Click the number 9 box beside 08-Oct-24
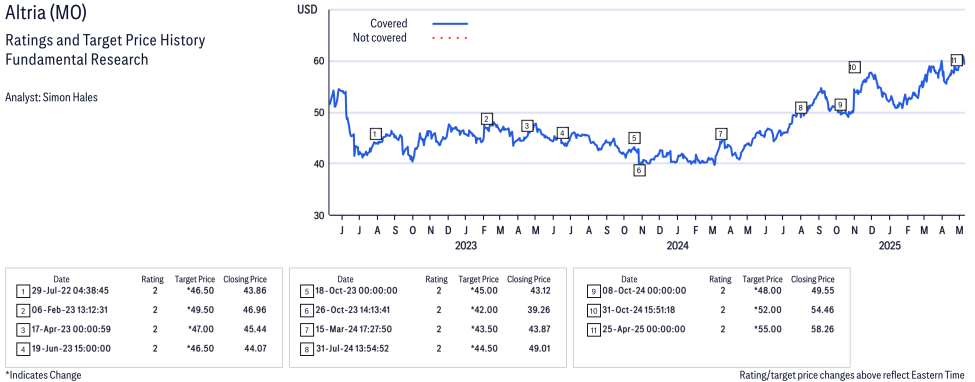This screenshot has height=382, width=975. (x=594, y=291)
